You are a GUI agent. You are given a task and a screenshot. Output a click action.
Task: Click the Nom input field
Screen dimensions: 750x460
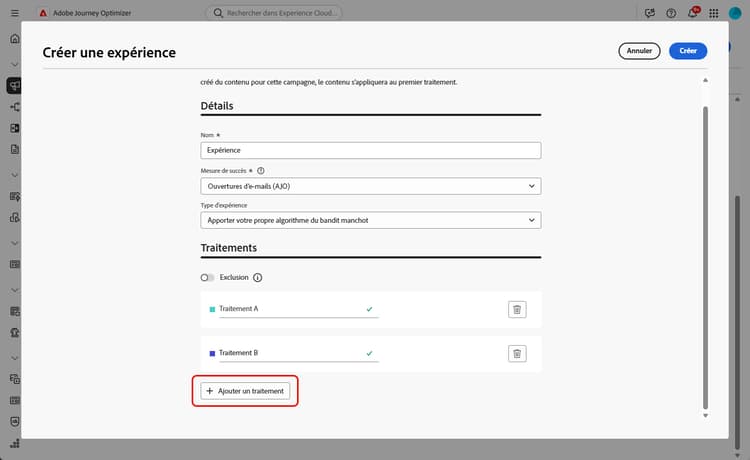(x=370, y=150)
